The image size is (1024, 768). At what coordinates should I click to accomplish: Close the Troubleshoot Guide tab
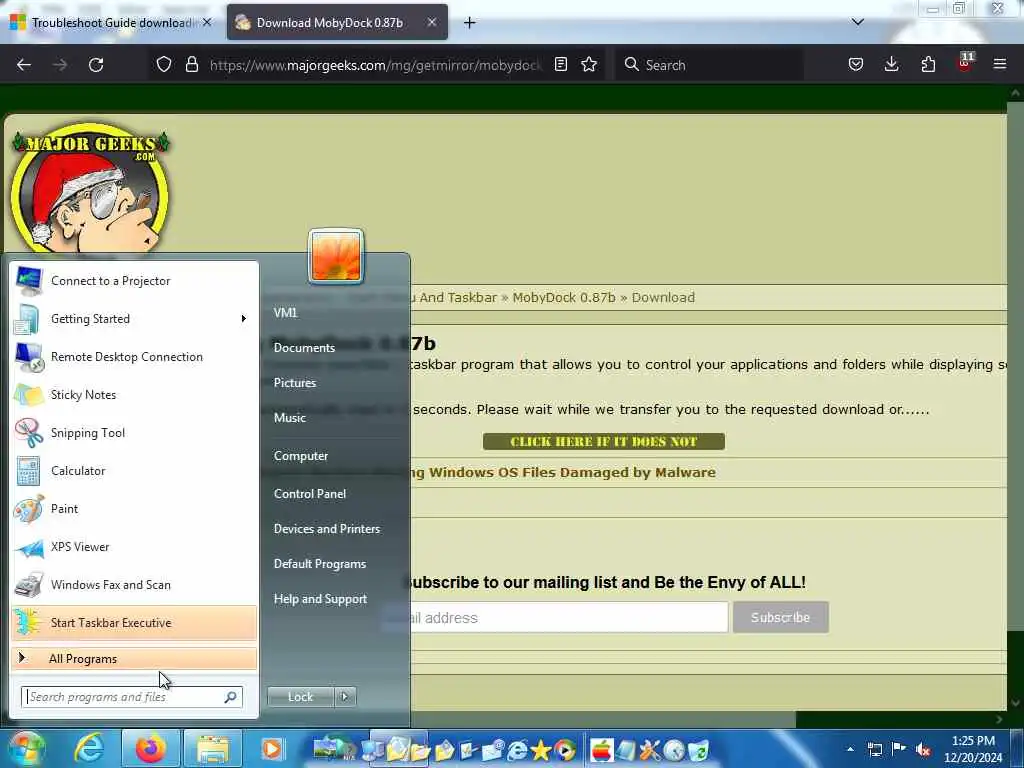pos(207,22)
